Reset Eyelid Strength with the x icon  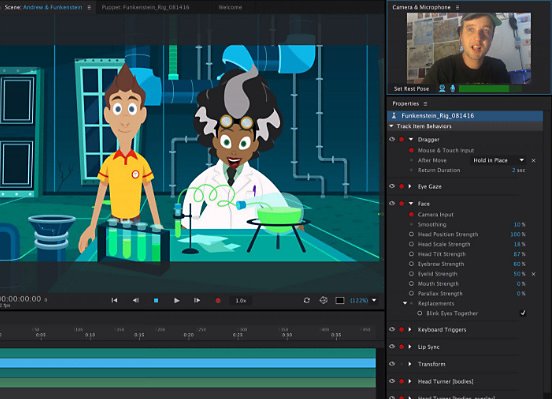point(534,274)
